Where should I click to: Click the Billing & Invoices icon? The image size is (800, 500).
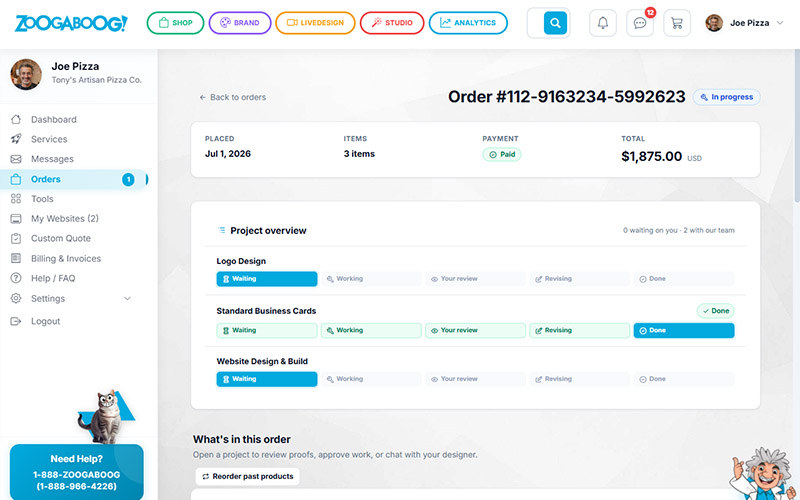(16, 258)
